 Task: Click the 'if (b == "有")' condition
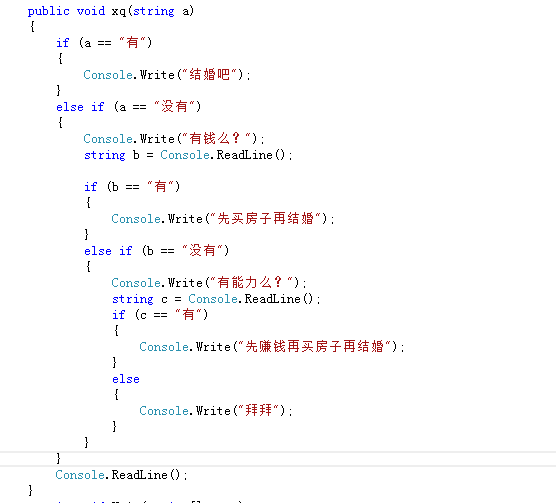tap(132, 187)
